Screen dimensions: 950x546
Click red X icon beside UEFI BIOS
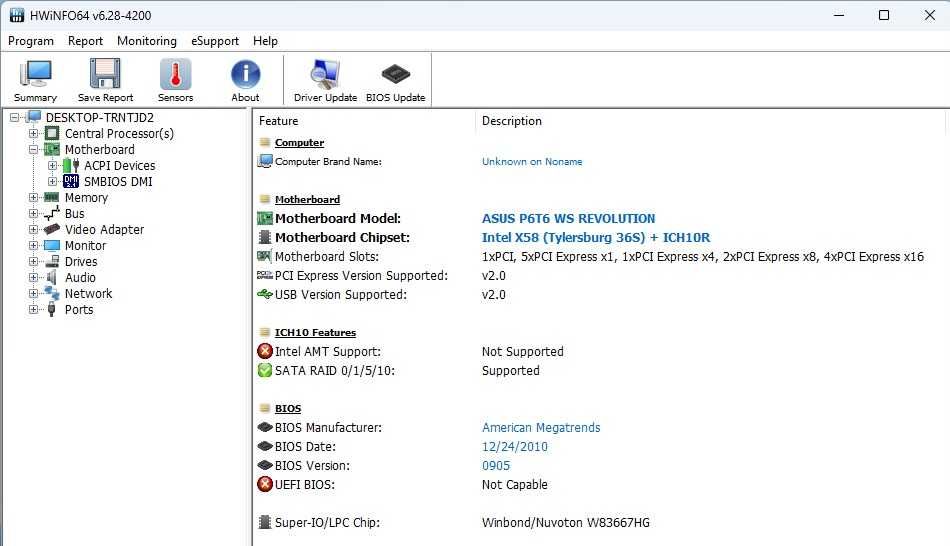[x=265, y=484]
